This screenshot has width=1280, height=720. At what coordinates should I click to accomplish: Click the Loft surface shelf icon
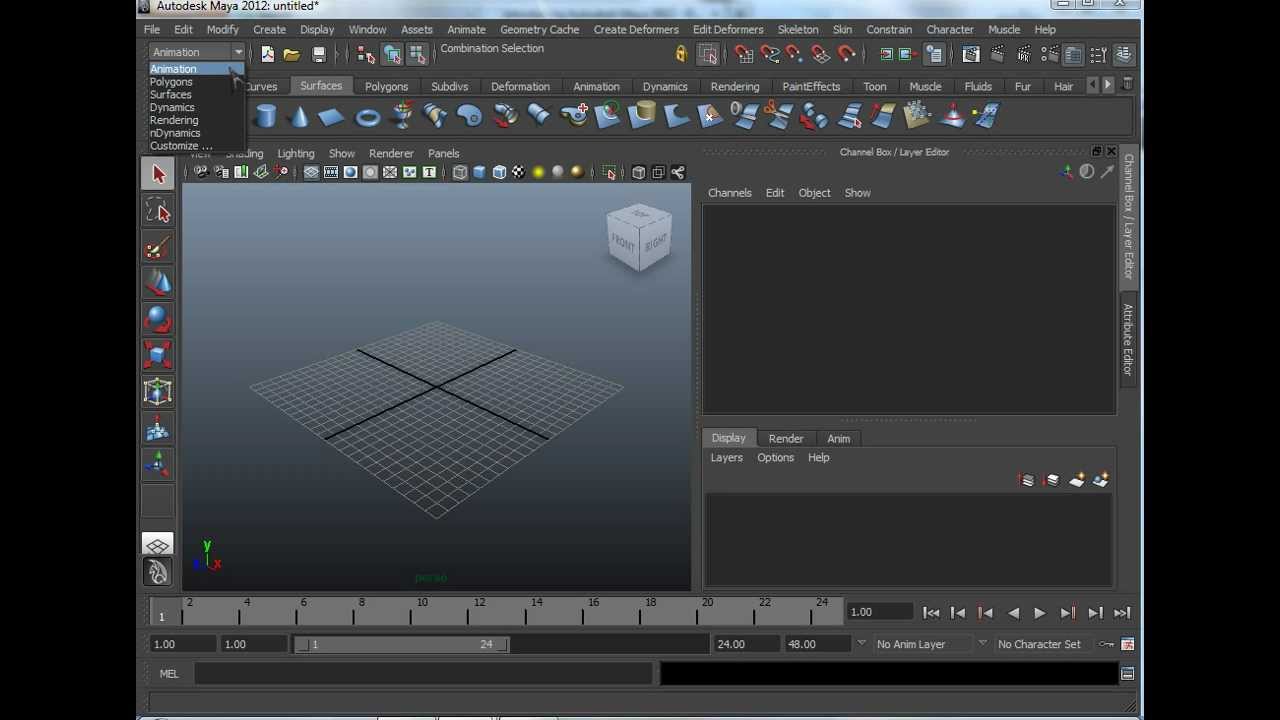436,117
